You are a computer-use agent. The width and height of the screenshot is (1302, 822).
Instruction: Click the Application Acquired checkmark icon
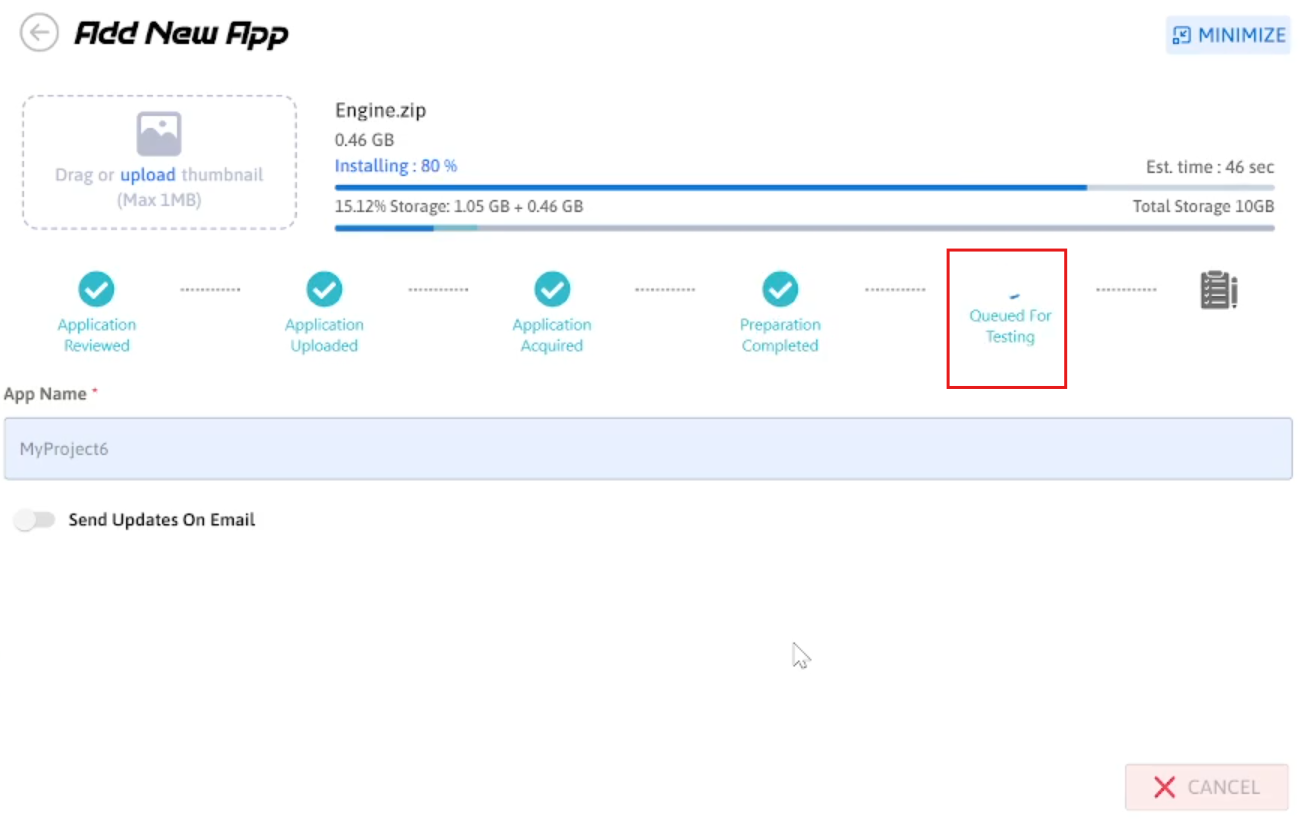(552, 290)
